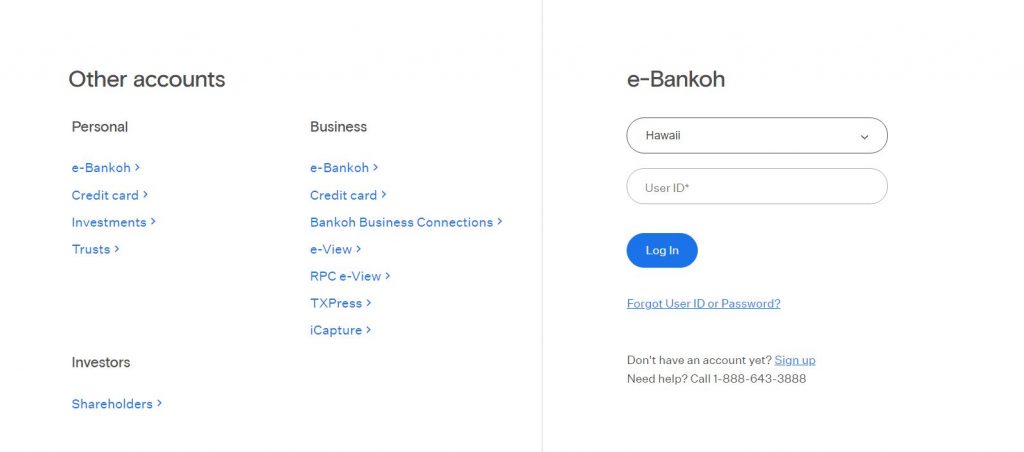Screen dimensions: 1024x452
Task: Click the arrow icon beside Shareholders
Action: point(159,404)
